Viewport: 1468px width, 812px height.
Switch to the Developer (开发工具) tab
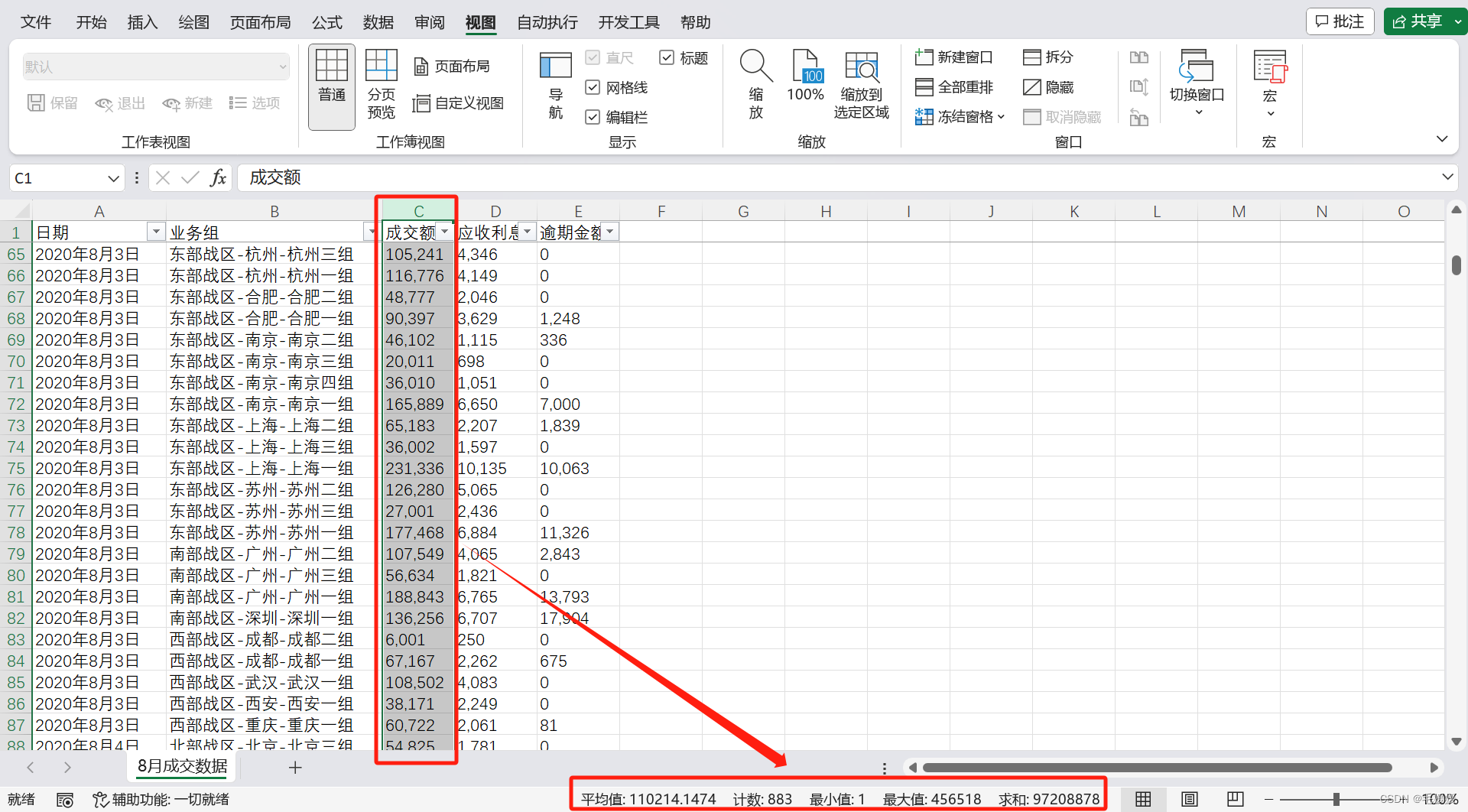click(x=628, y=22)
